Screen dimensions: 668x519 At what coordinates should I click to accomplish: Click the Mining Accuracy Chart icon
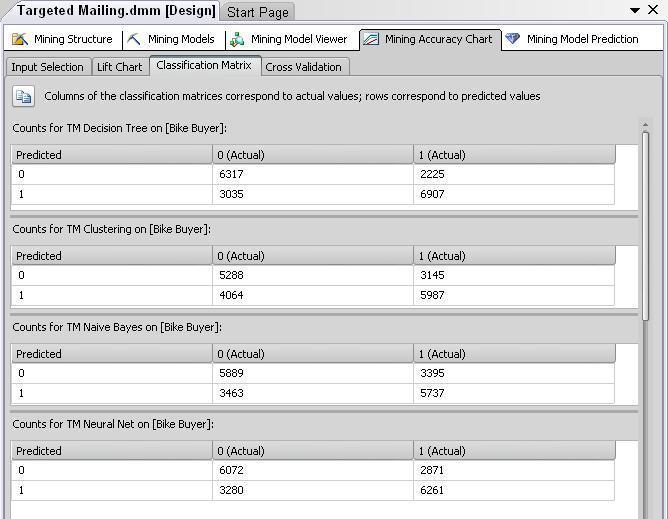click(x=371, y=39)
